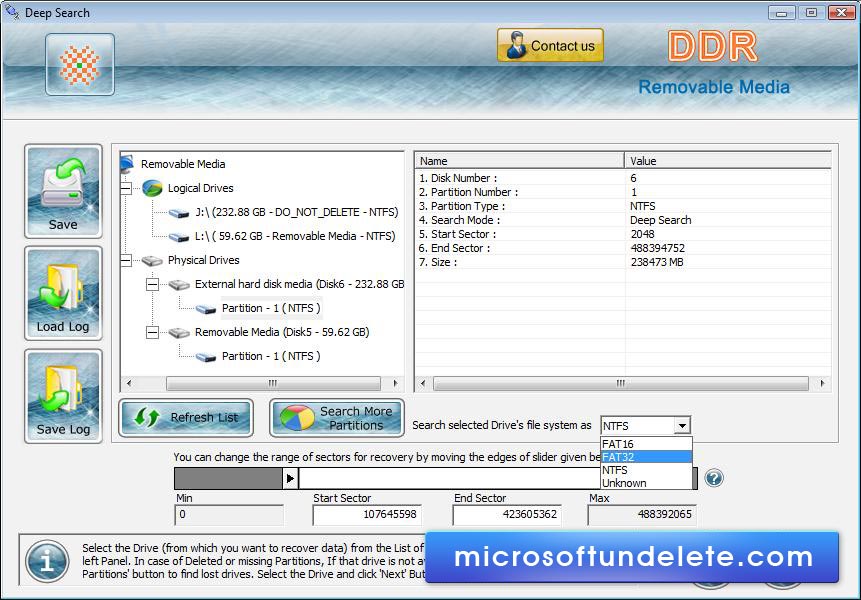Choose FAT16 from the file system list
The height and width of the screenshot is (600, 861).
[x=646, y=444]
